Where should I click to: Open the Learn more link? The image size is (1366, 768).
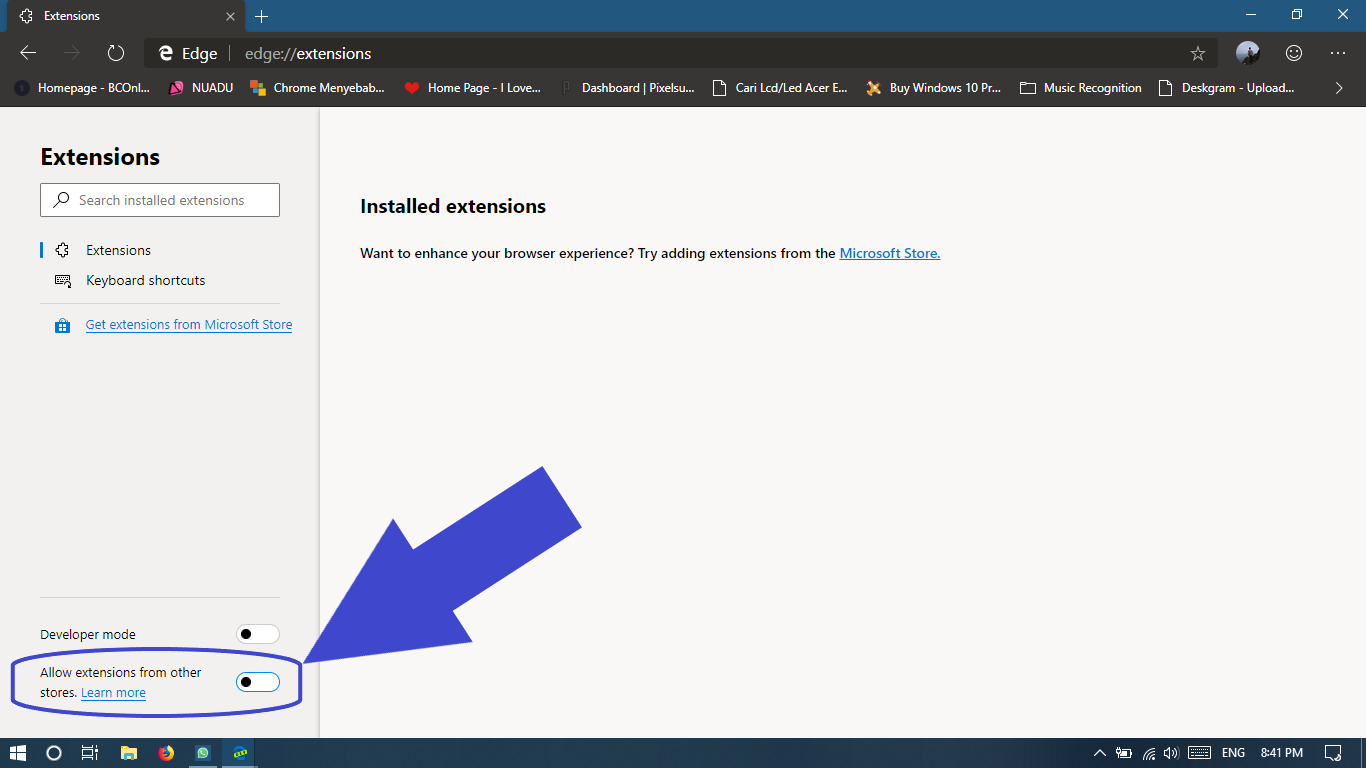[x=113, y=693]
